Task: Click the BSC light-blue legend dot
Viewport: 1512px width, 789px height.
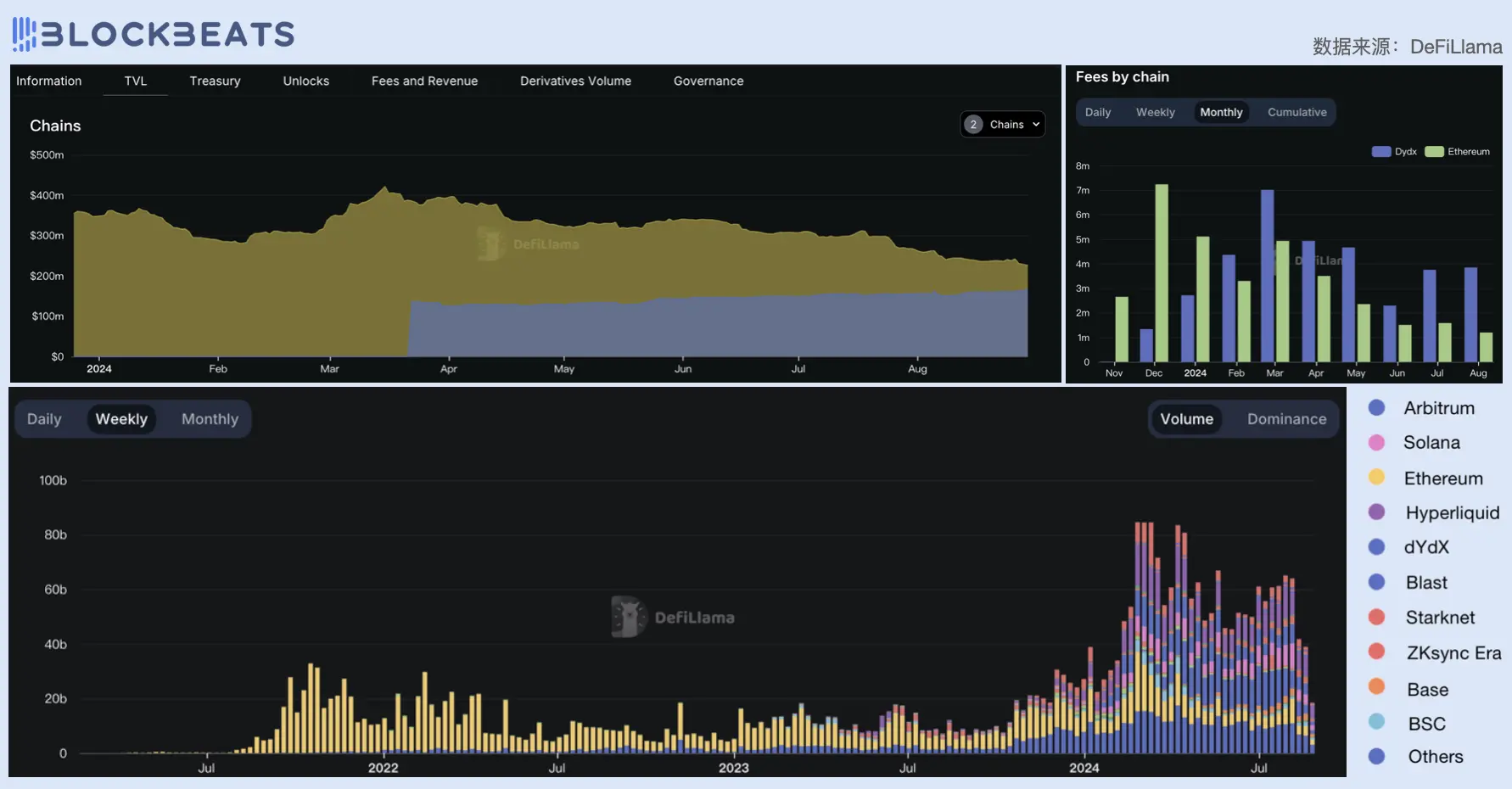Action: click(x=1377, y=722)
